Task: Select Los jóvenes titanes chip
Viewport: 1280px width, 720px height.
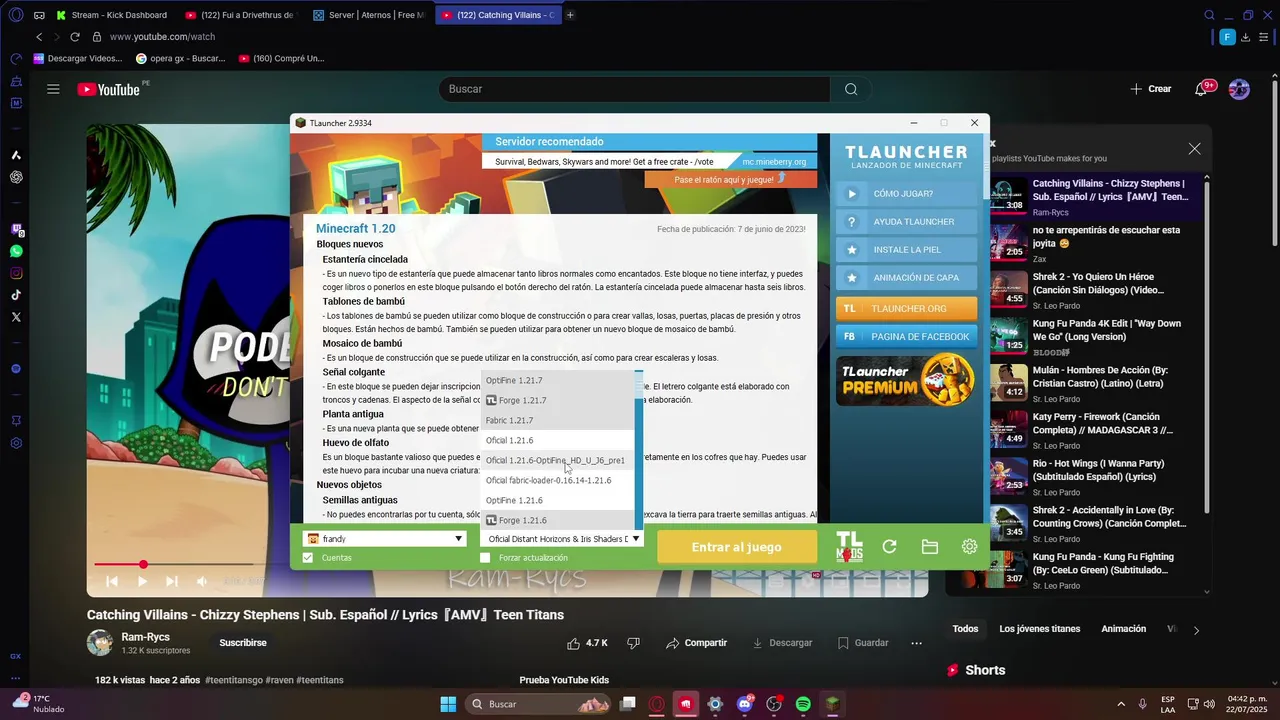Action: [x=1040, y=629]
